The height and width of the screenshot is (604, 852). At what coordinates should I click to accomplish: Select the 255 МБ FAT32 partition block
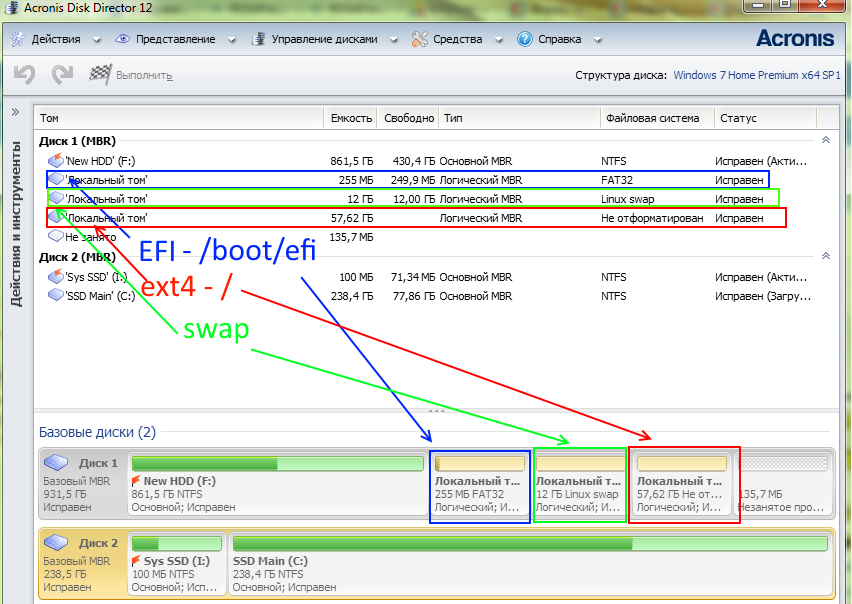pos(480,486)
